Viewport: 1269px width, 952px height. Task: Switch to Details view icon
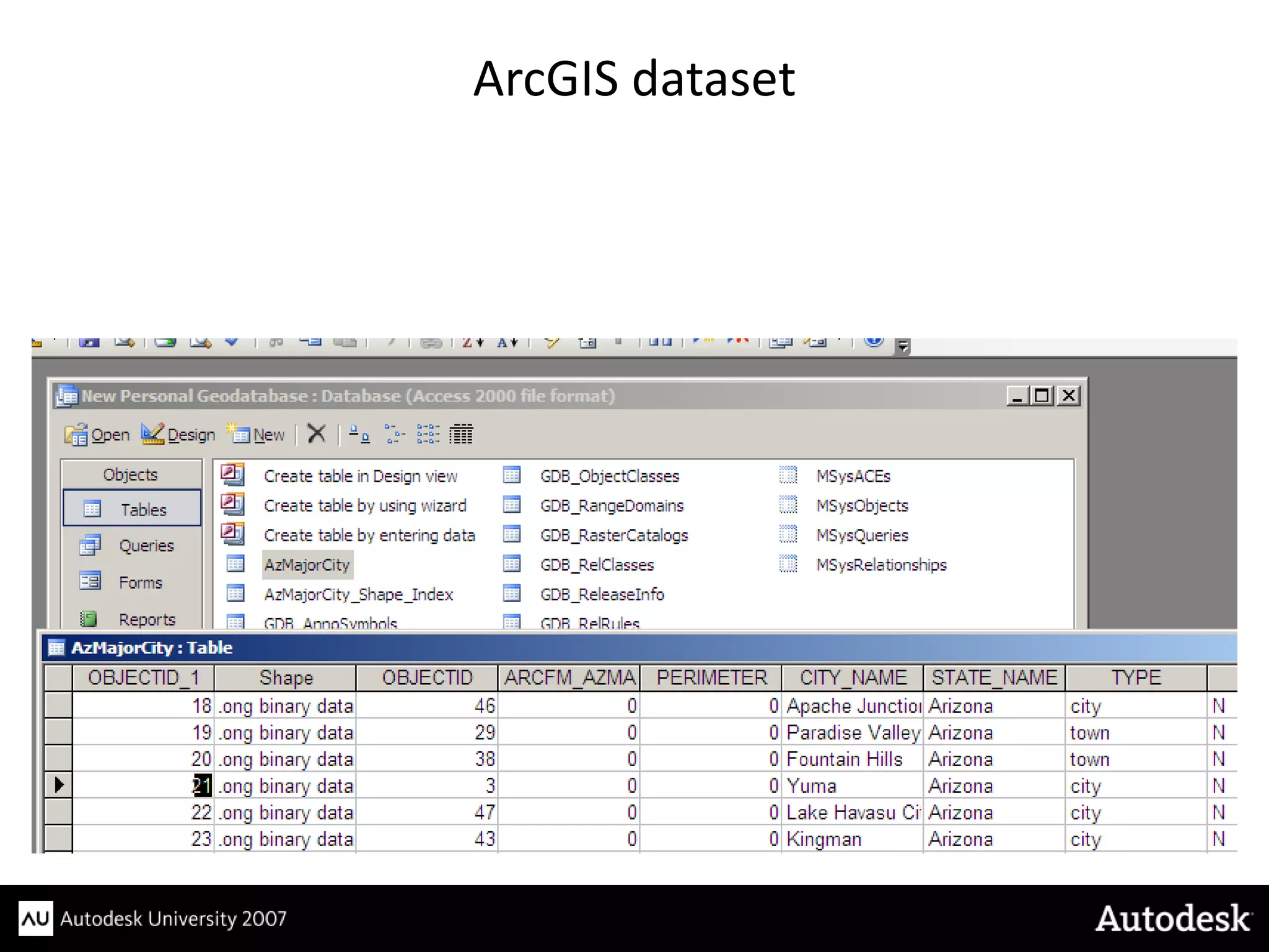461,434
